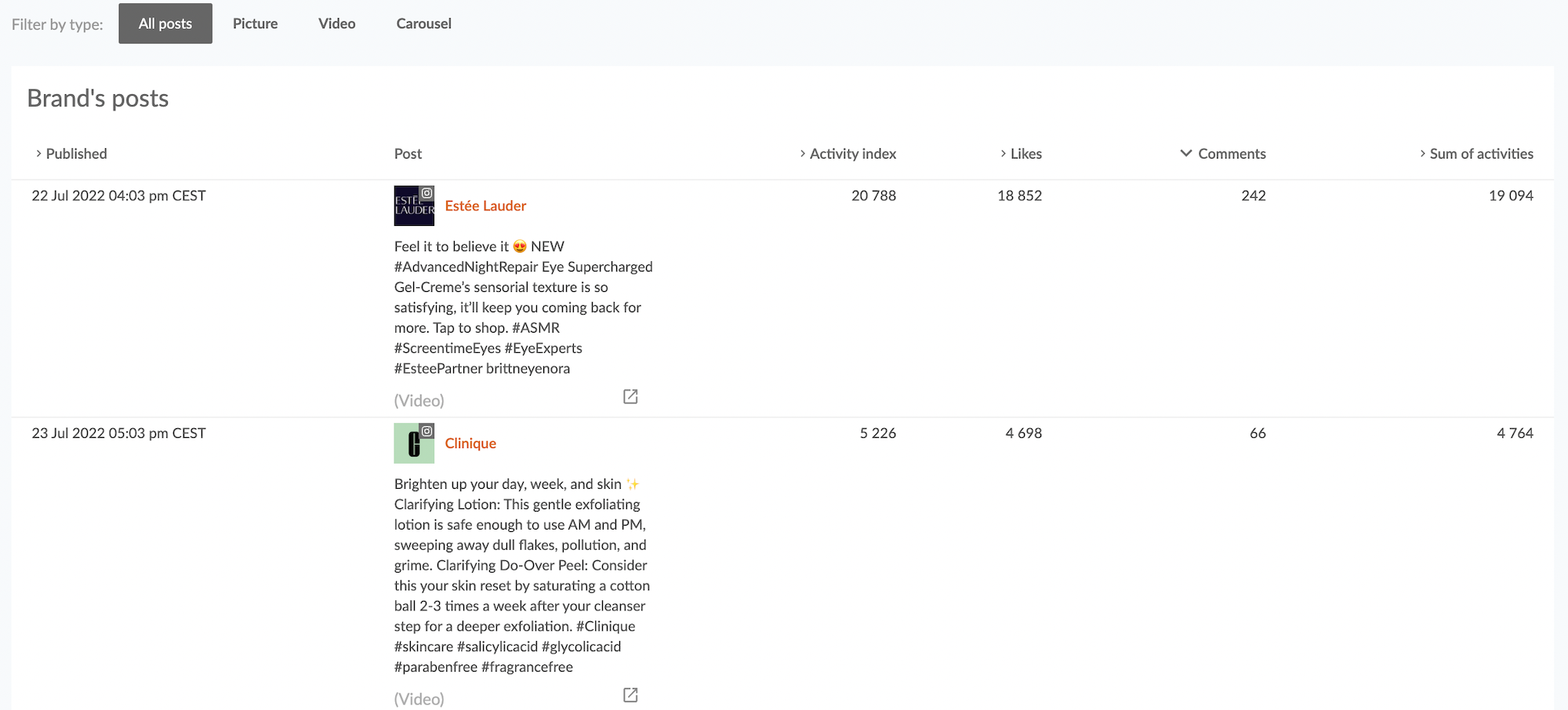Sort by Sum of activities
1568x710 pixels.
(x=1480, y=154)
